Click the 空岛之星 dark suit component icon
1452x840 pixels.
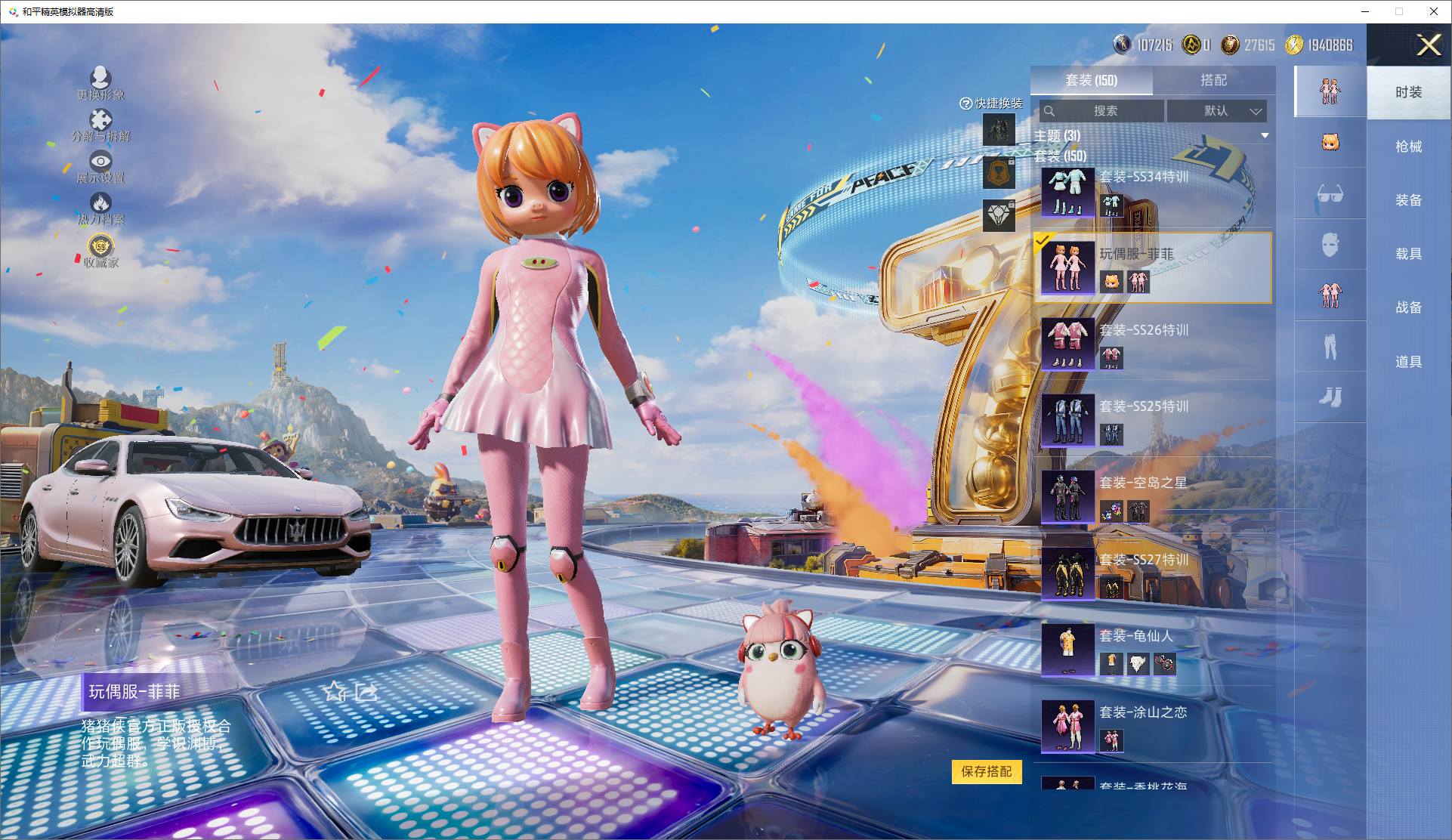click(x=1138, y=511)
